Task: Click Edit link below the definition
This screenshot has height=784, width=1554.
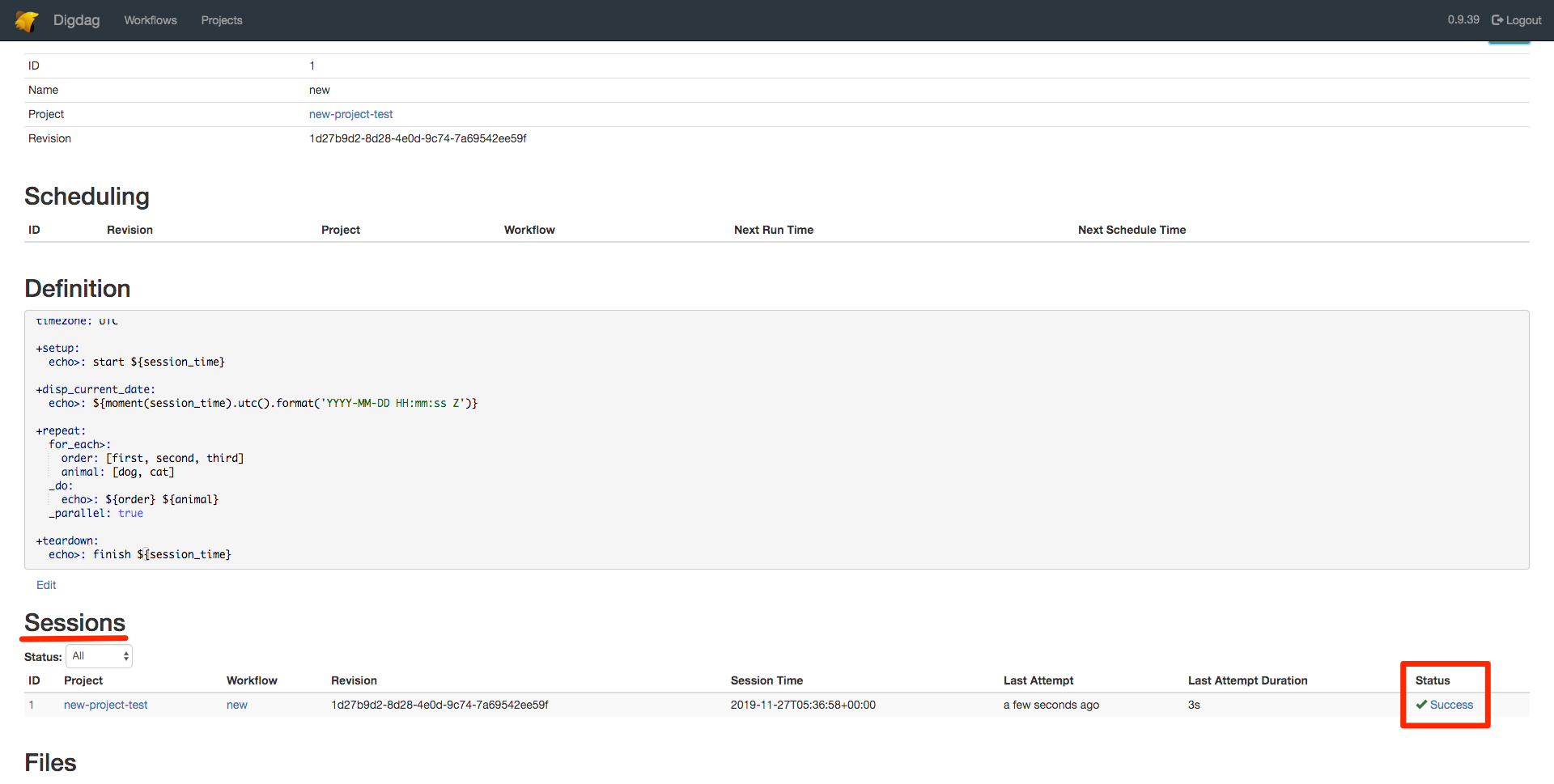Action: point(46,585)
